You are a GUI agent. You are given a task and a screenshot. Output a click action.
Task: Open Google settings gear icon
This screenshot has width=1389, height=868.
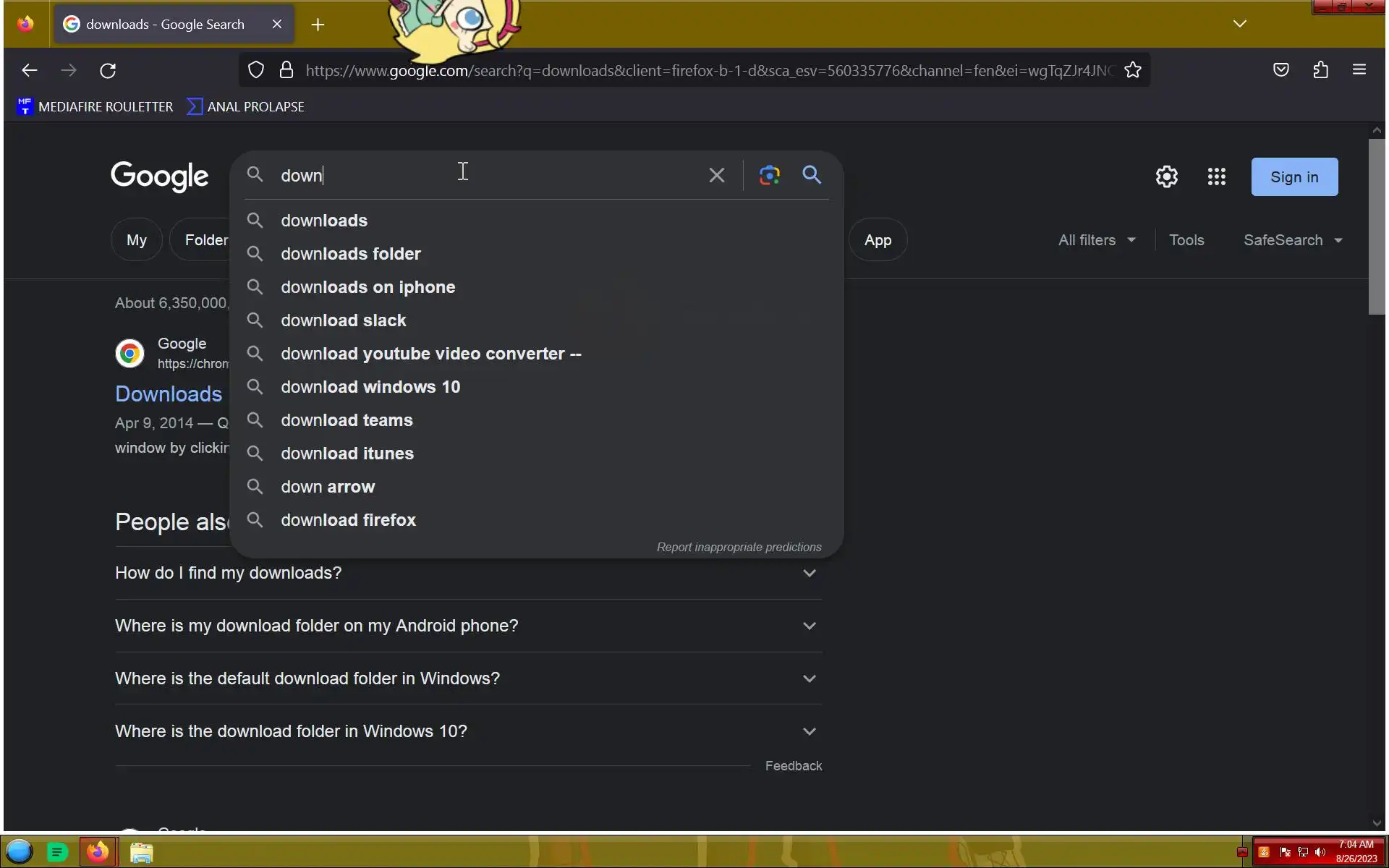pos(1166,176)
